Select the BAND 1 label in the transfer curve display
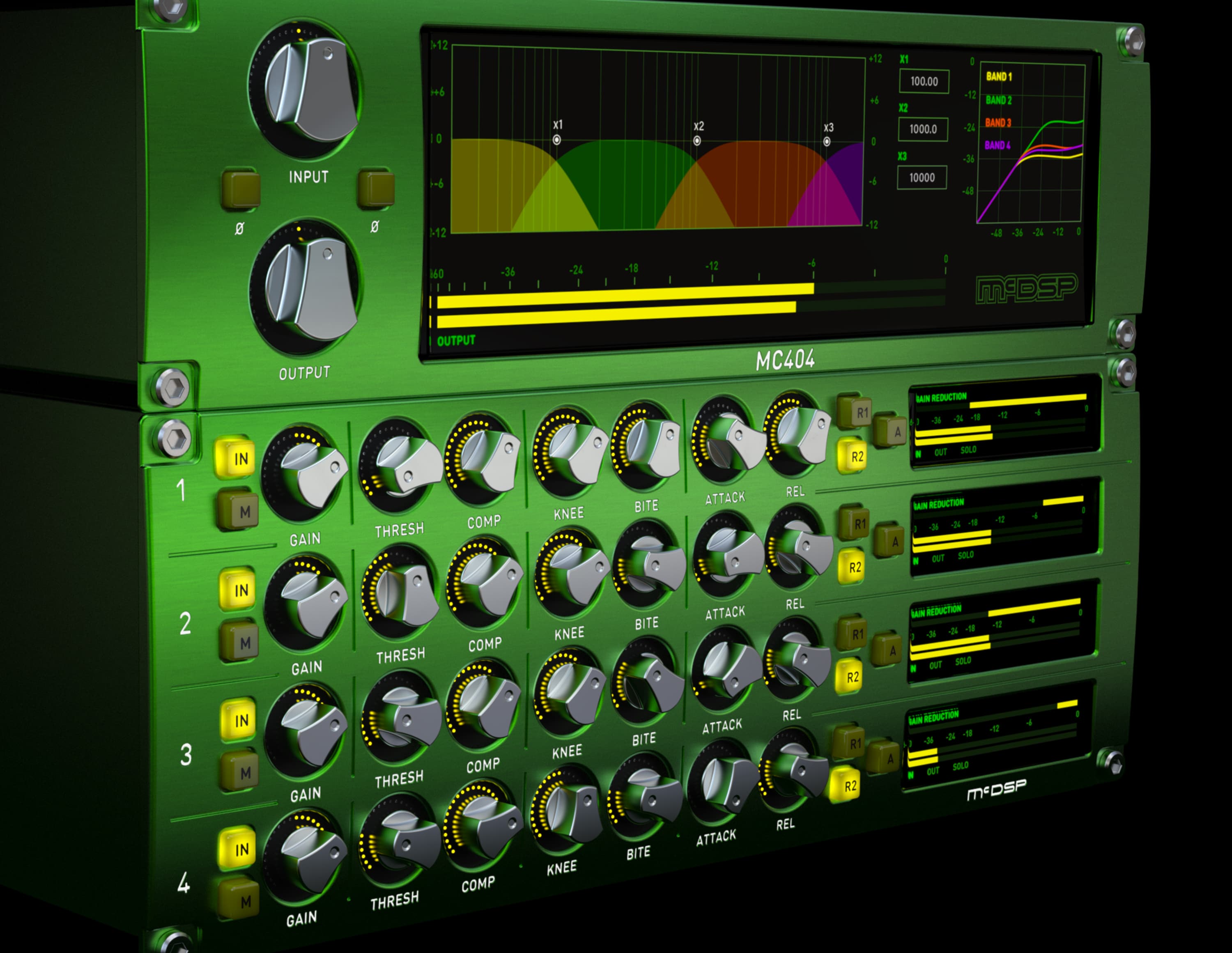This screenshot has width=1232, height=953. 998,76
